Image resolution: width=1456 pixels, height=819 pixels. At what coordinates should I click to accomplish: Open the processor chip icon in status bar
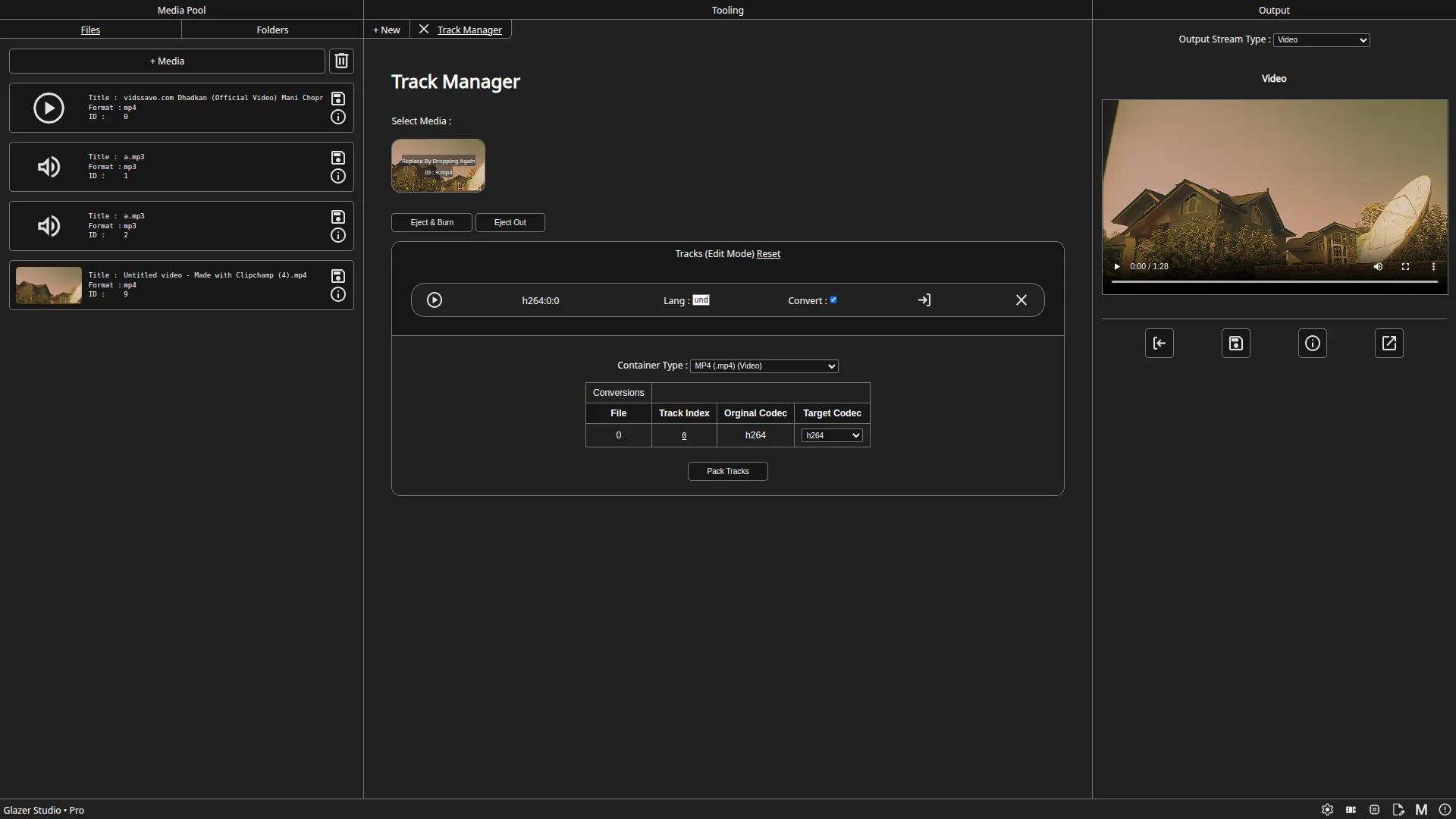(1374, 810)
